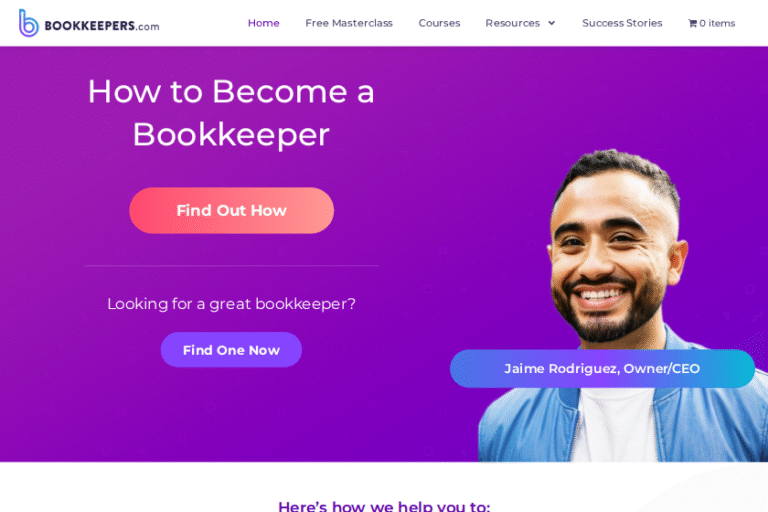Open the Free Masterclass page
Image resolution: width=768 pixels, height=512 pixels.
tap(349, 23)
